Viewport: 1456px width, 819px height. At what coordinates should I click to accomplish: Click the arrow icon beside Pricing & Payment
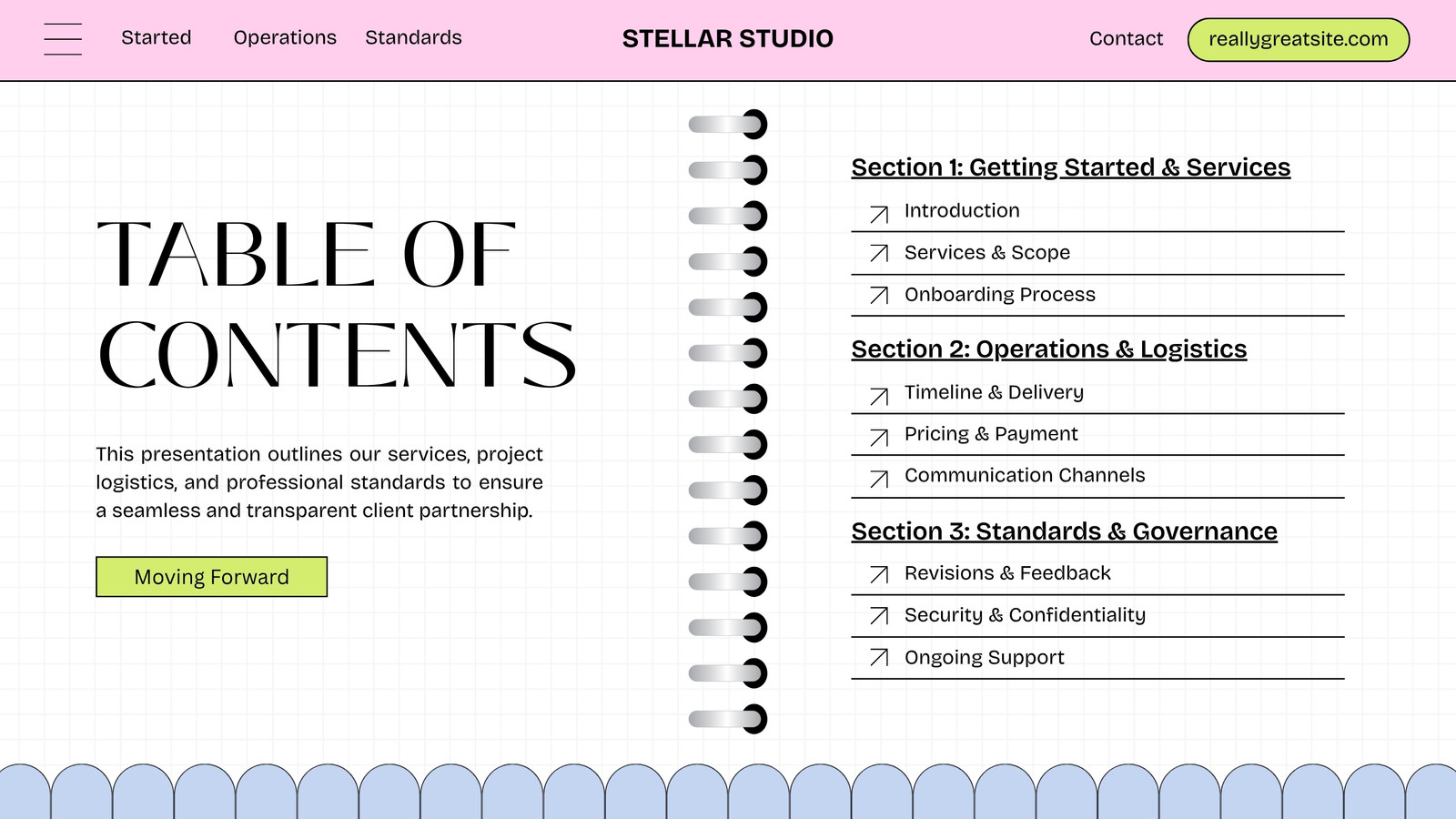click(879, 438)
